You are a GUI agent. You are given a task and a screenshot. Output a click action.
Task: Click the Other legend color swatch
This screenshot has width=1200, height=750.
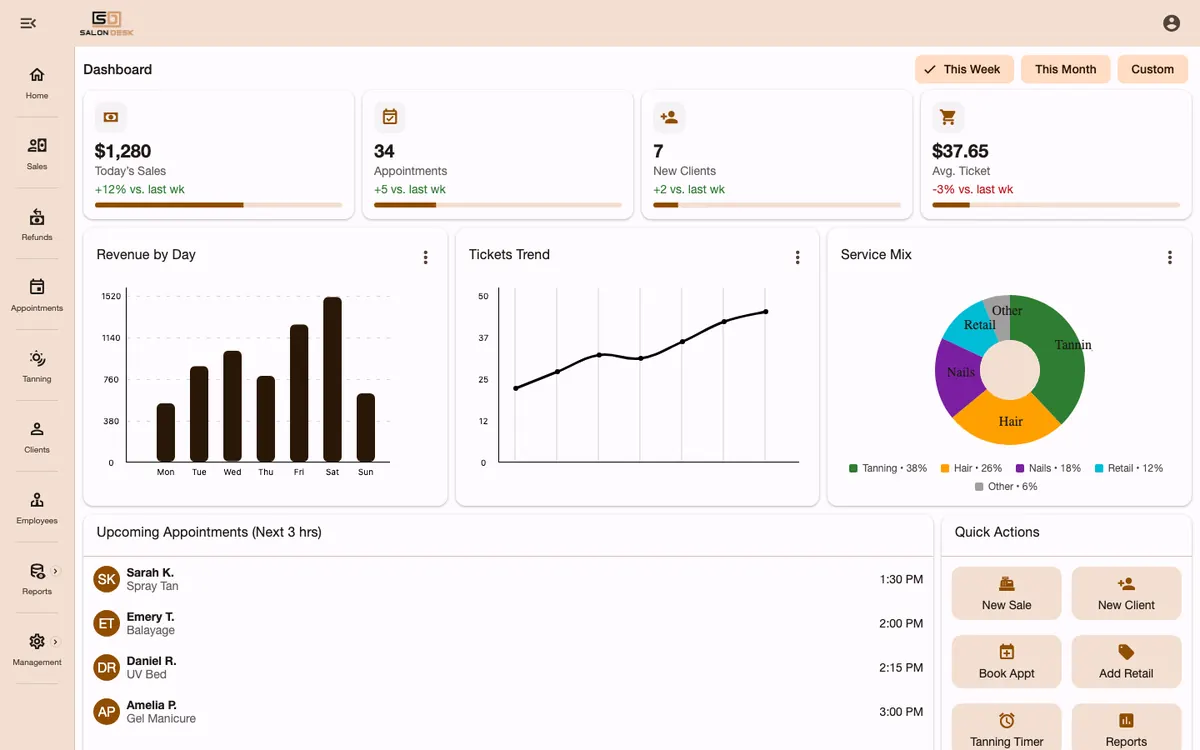point(979,487)
